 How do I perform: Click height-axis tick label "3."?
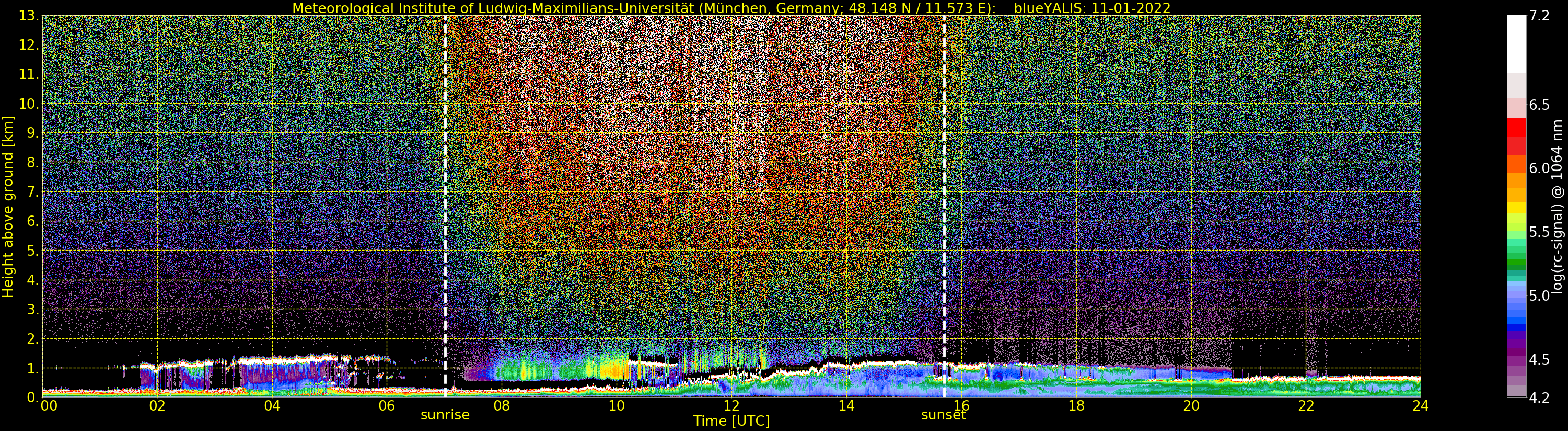tap(32, 309)
